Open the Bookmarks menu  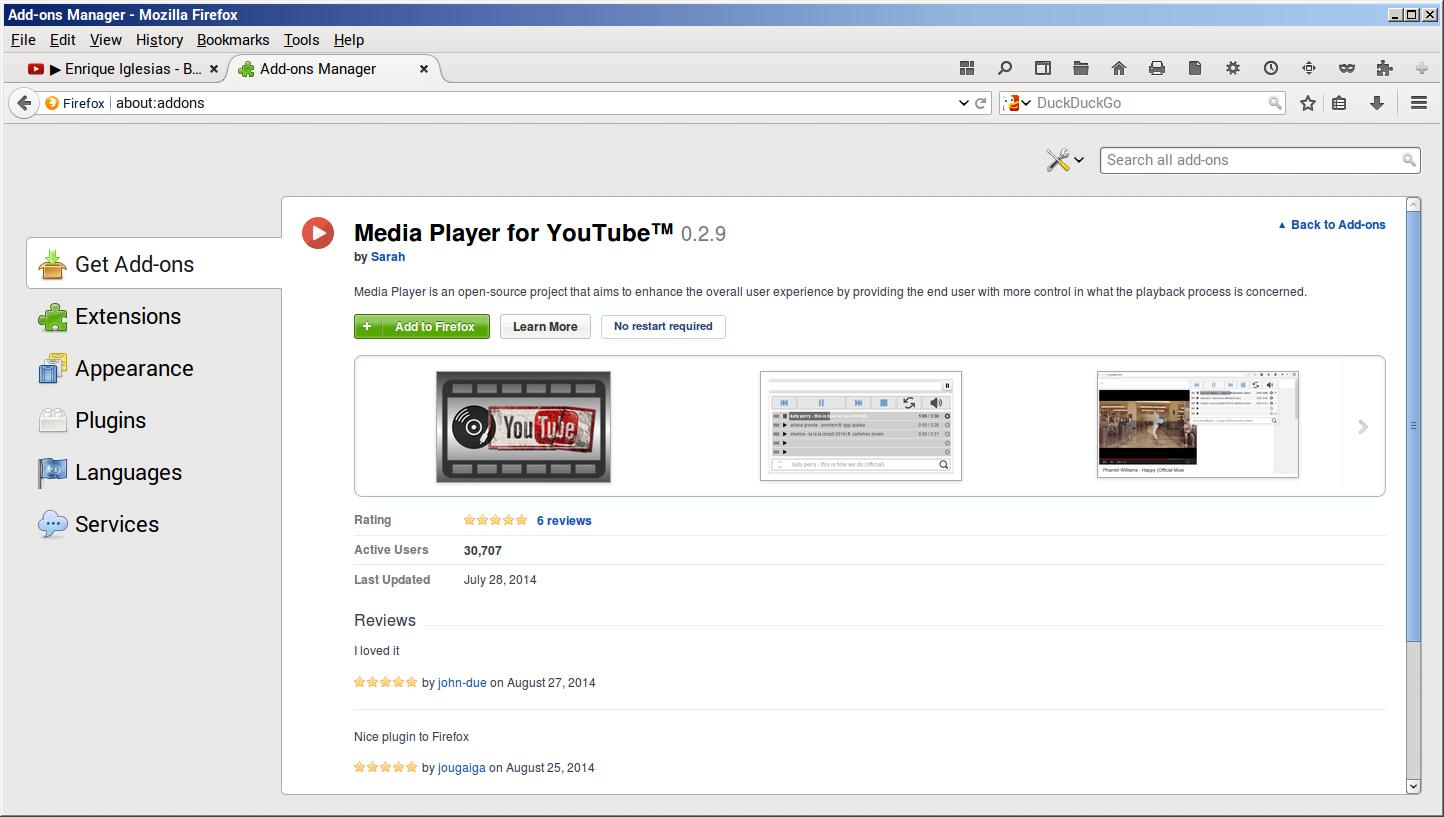point(233,40)
